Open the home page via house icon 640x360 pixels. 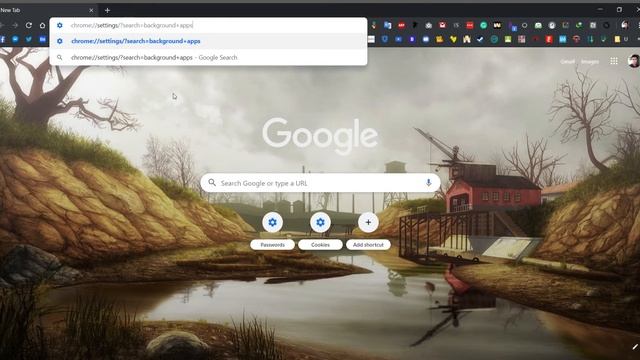pos(42,25)
